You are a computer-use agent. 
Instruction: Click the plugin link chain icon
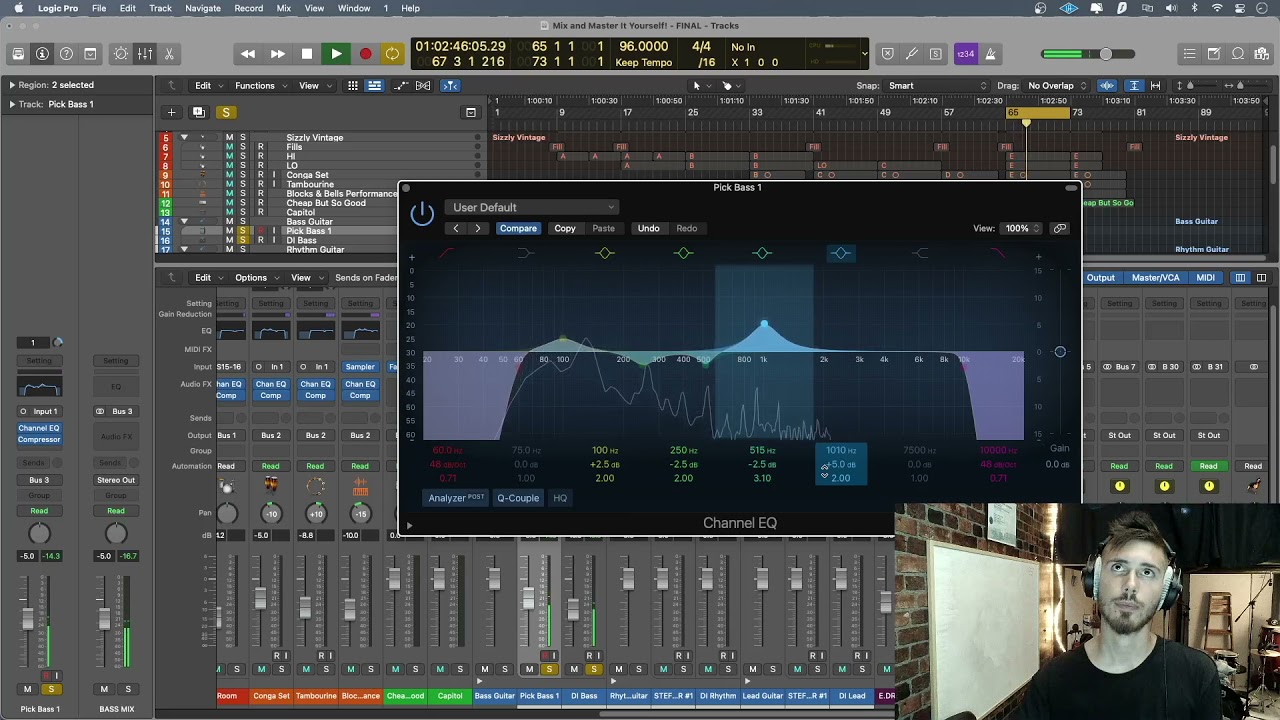(1060, 228)
